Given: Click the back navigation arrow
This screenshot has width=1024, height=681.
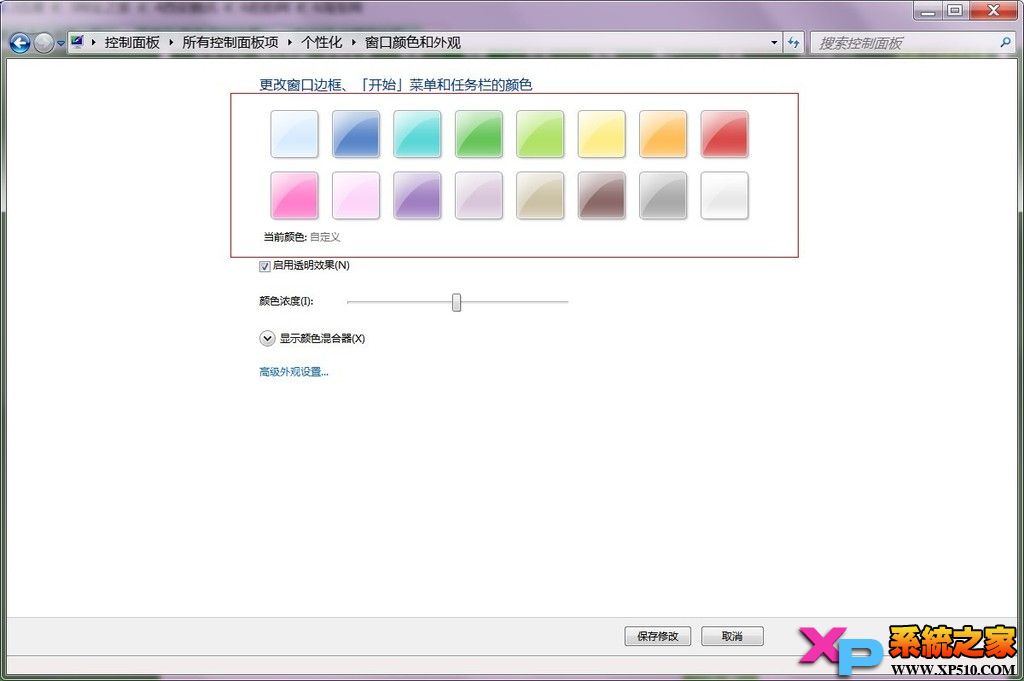Looking at the screenshot, I should pyautogui.click(x=18, y=43).
